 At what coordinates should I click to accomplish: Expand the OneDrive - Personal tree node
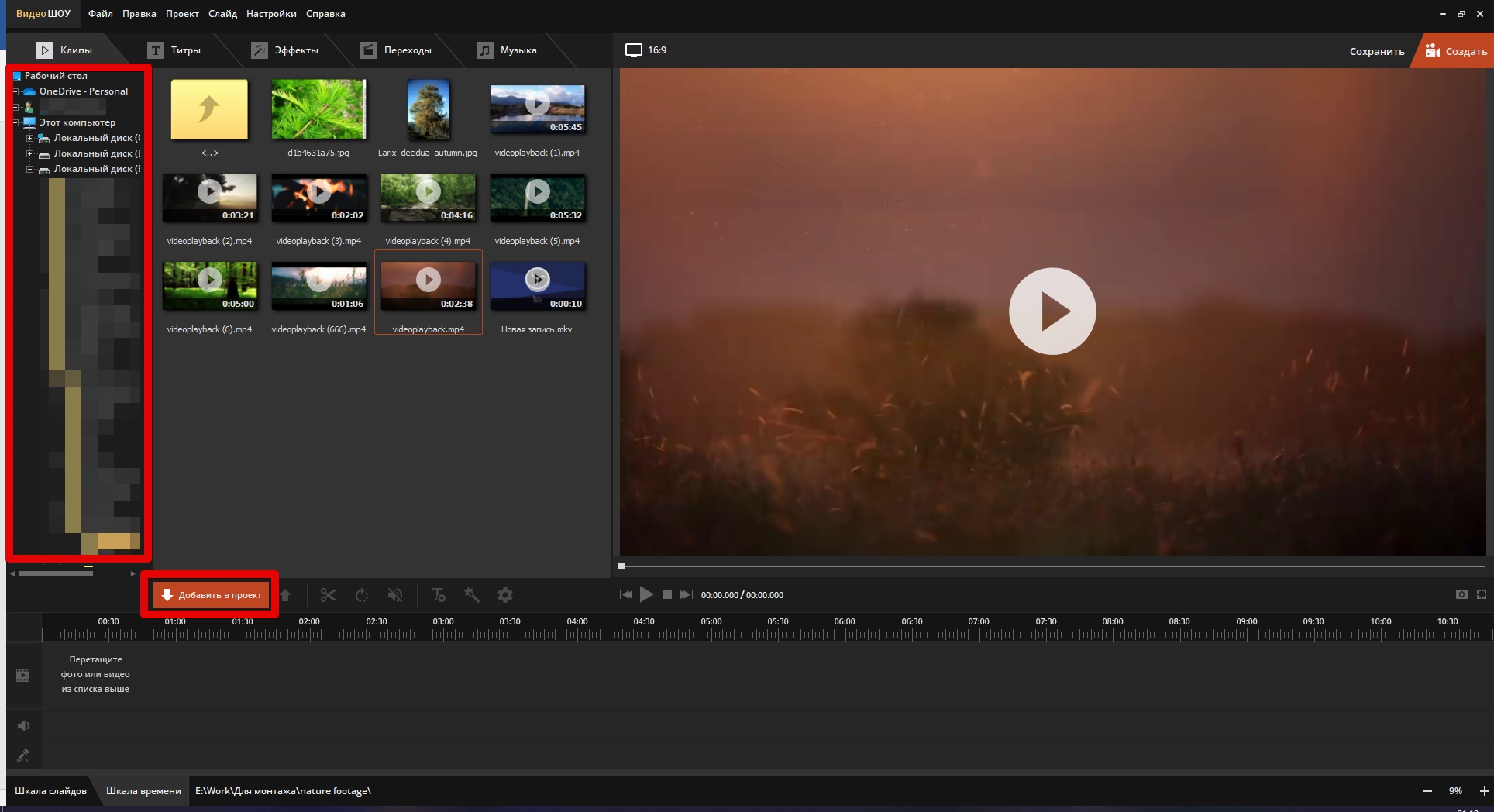click(15, 91)
